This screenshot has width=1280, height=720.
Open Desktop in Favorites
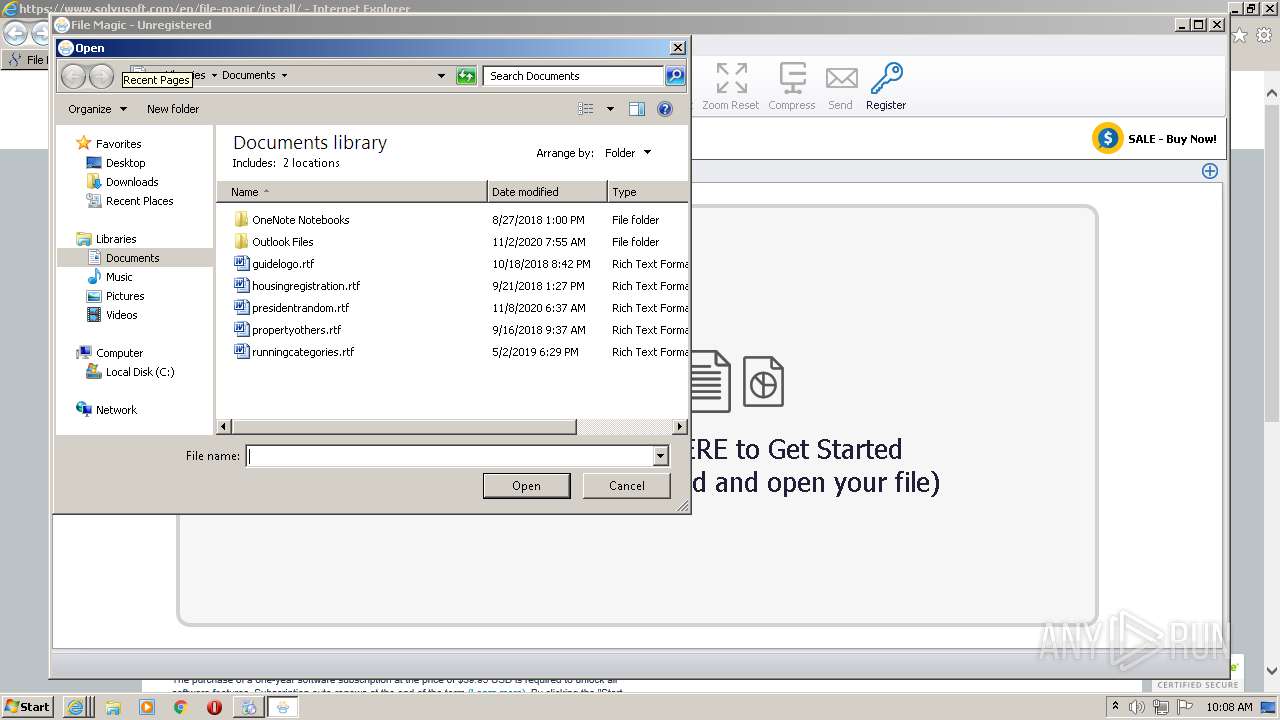116,163
